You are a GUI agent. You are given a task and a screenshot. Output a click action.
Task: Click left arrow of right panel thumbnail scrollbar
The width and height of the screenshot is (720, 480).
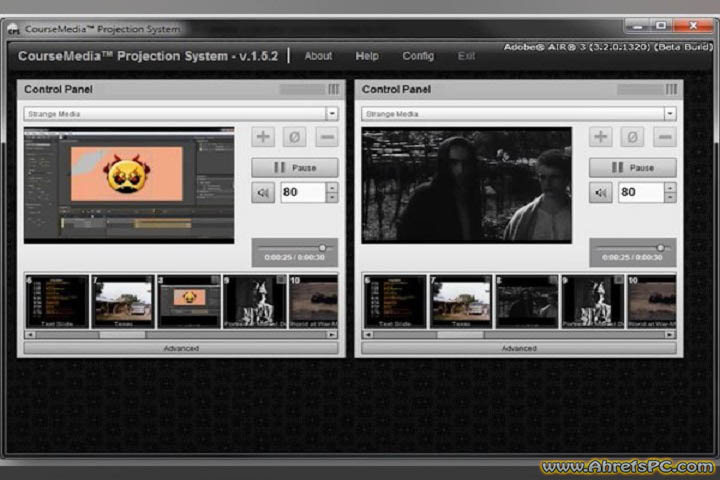coord(368,335)
